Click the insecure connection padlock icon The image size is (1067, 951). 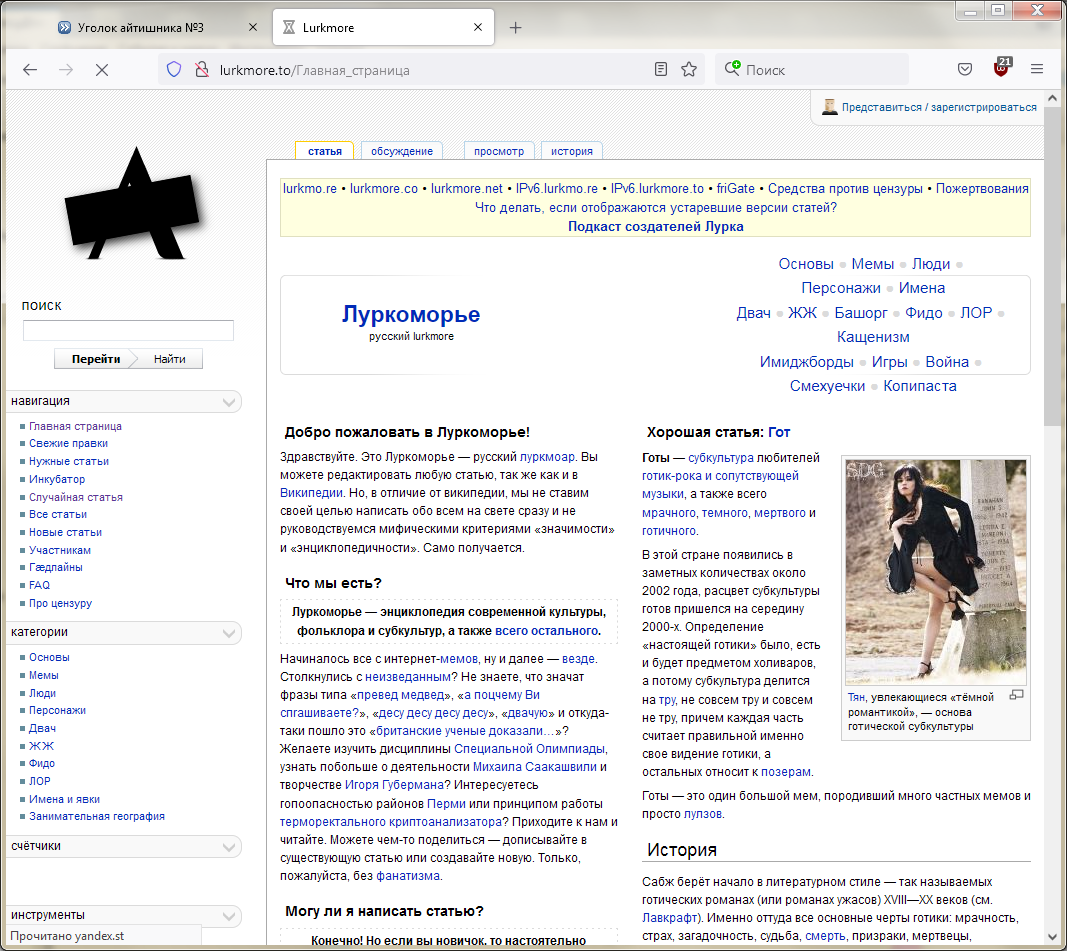[x=201, y=69]
